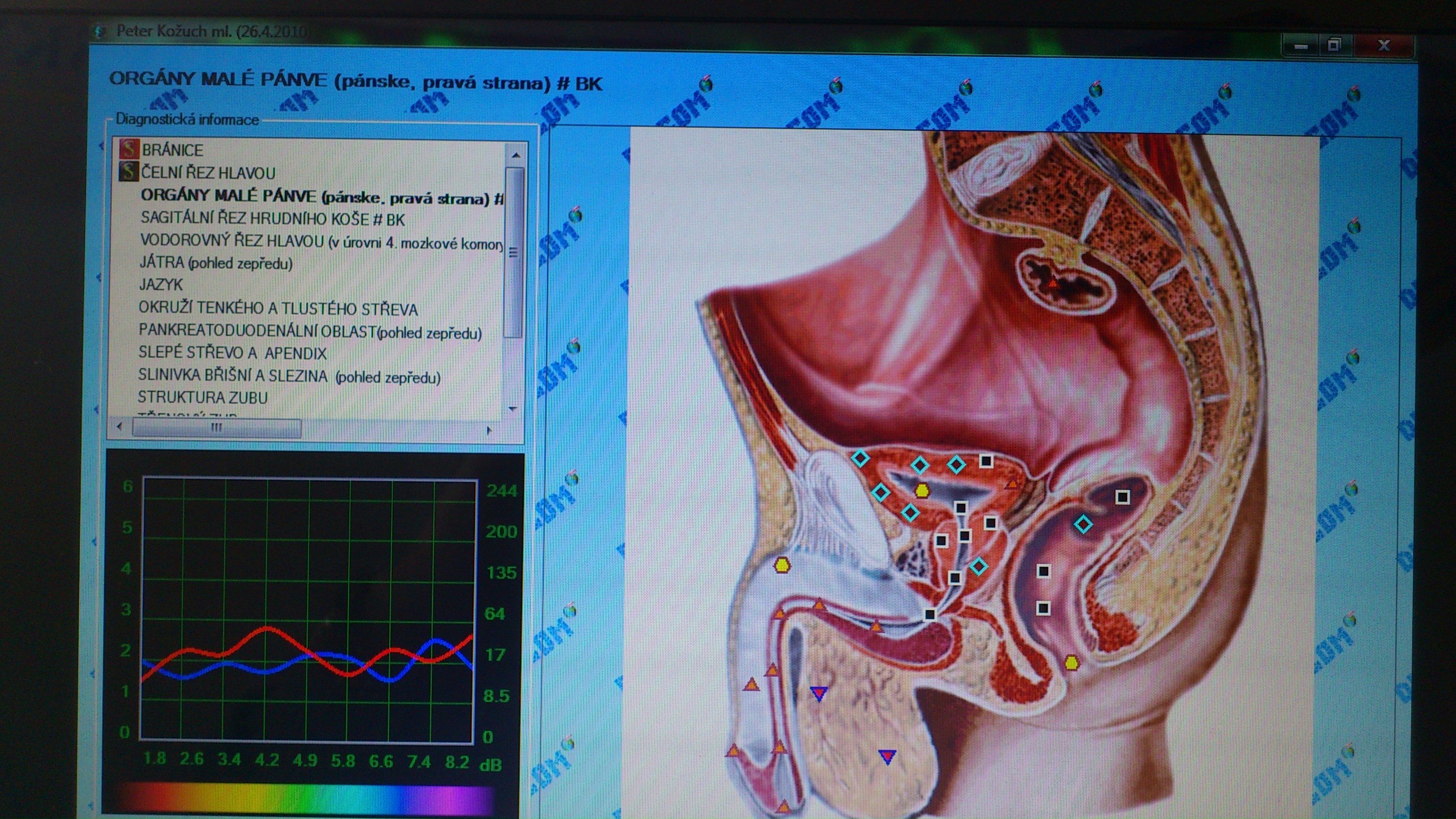Viewport: 1456px width, 819px height.
Task: Select JÁTRA (pohled zepředu) entry
Action: 216,263
